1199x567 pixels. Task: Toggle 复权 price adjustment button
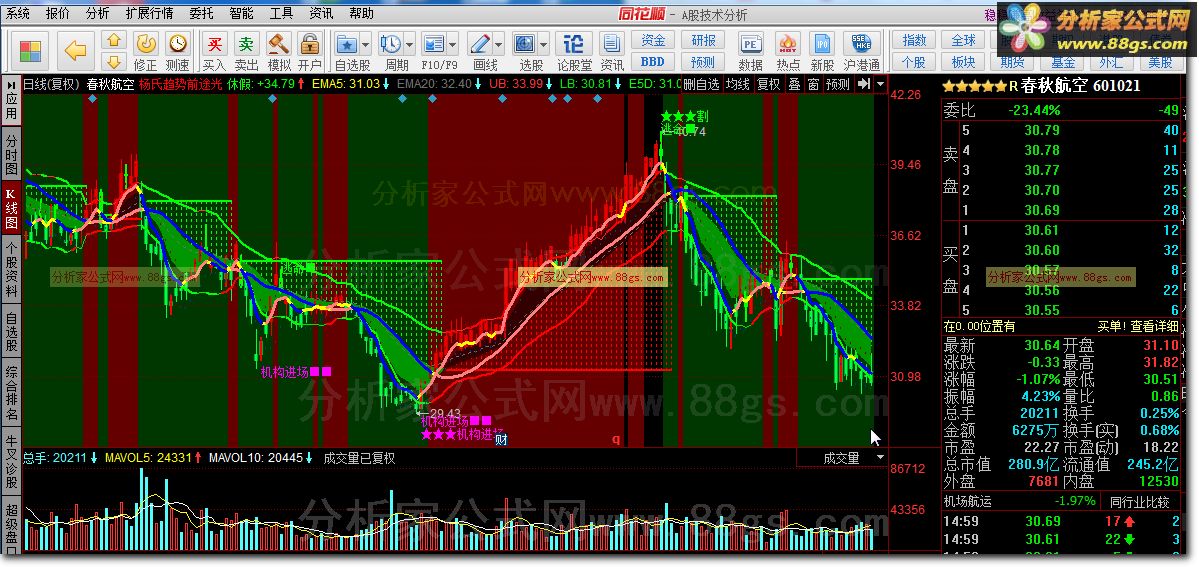(x=769, y=84)
